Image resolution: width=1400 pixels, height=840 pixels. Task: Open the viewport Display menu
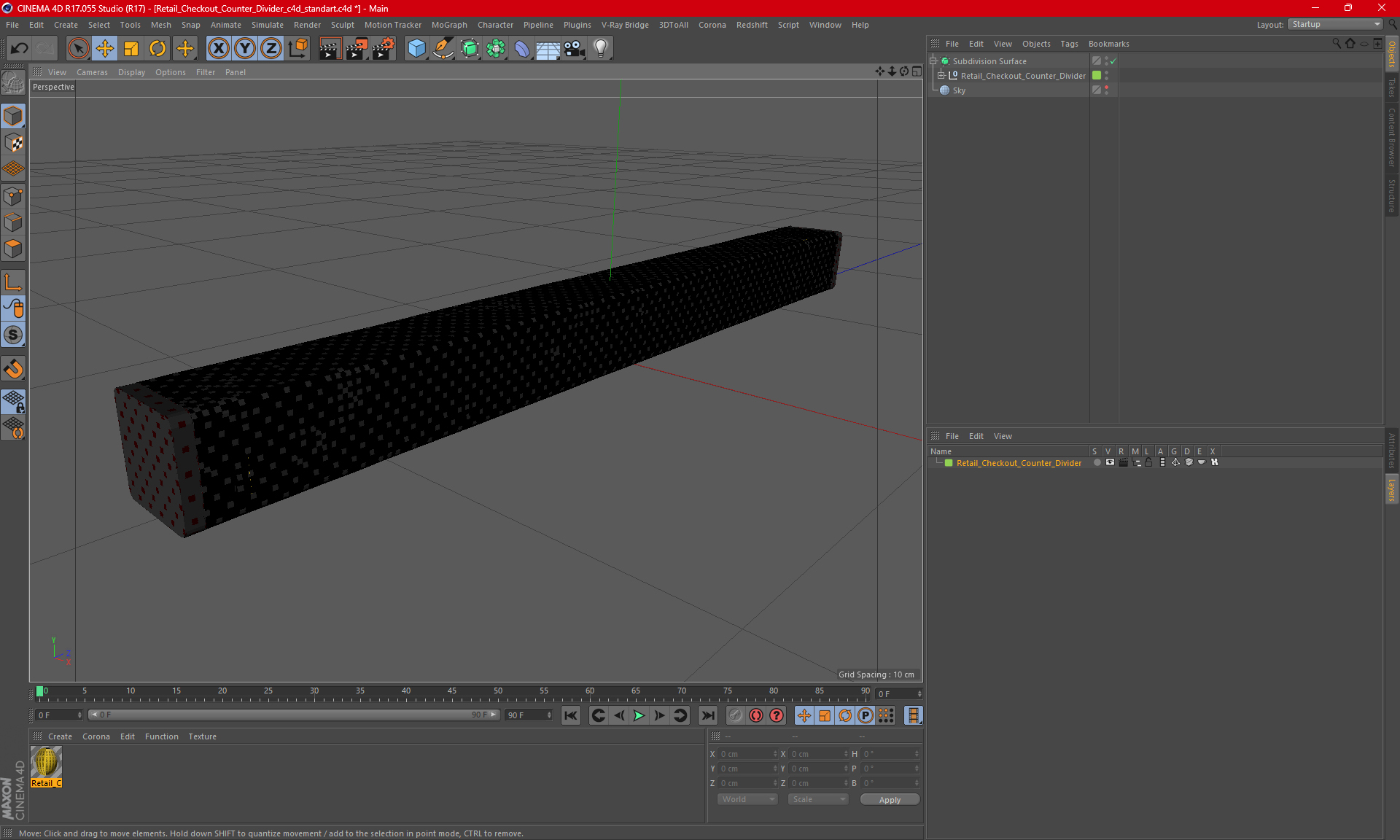click(131, 72)
